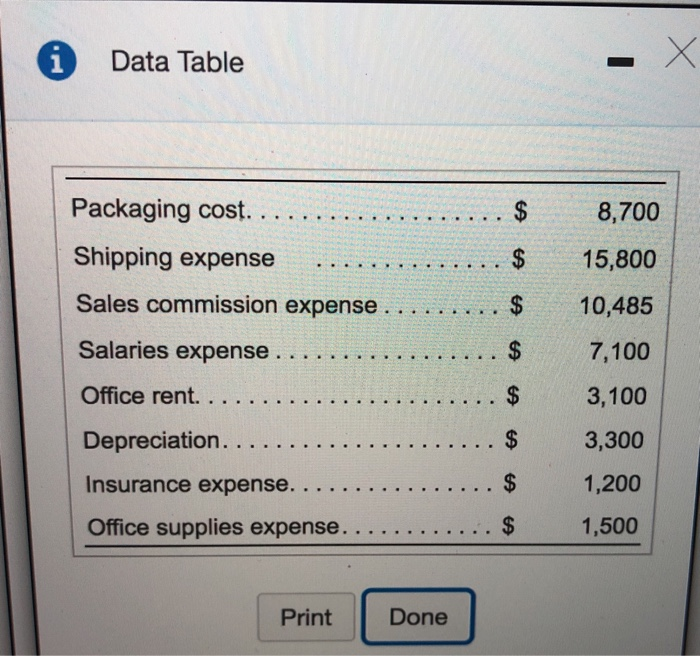Viewport: 700px width, 656px height.
Task: Click the 8,700 packaging cost value
Action: [628, 211]
